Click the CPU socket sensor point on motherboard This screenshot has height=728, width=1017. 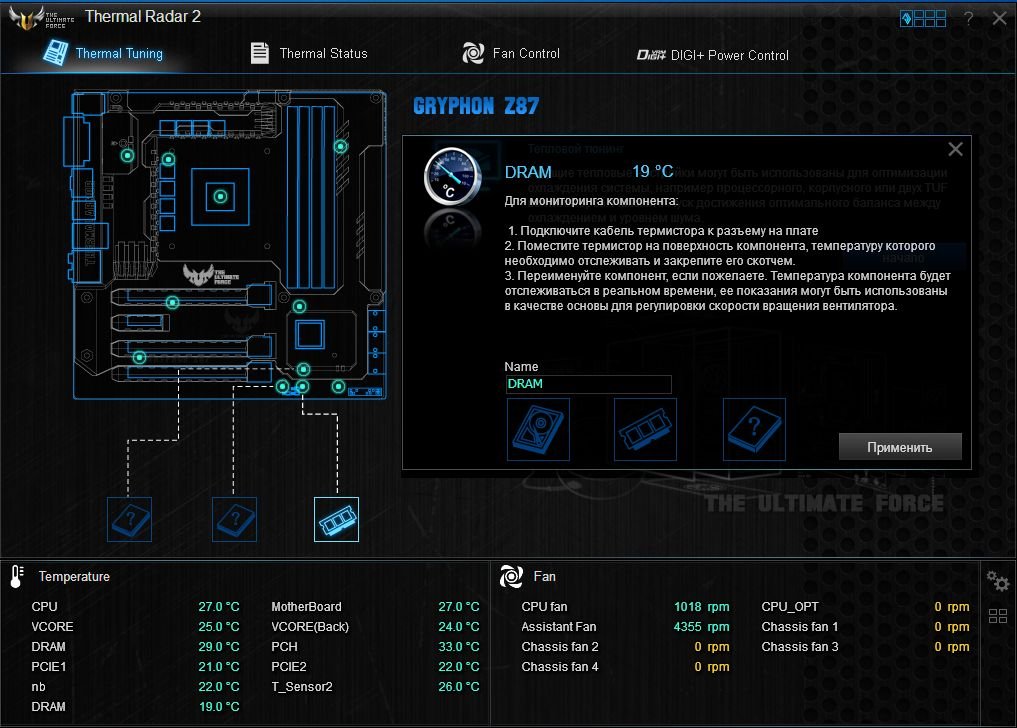(x=221, y=196)
